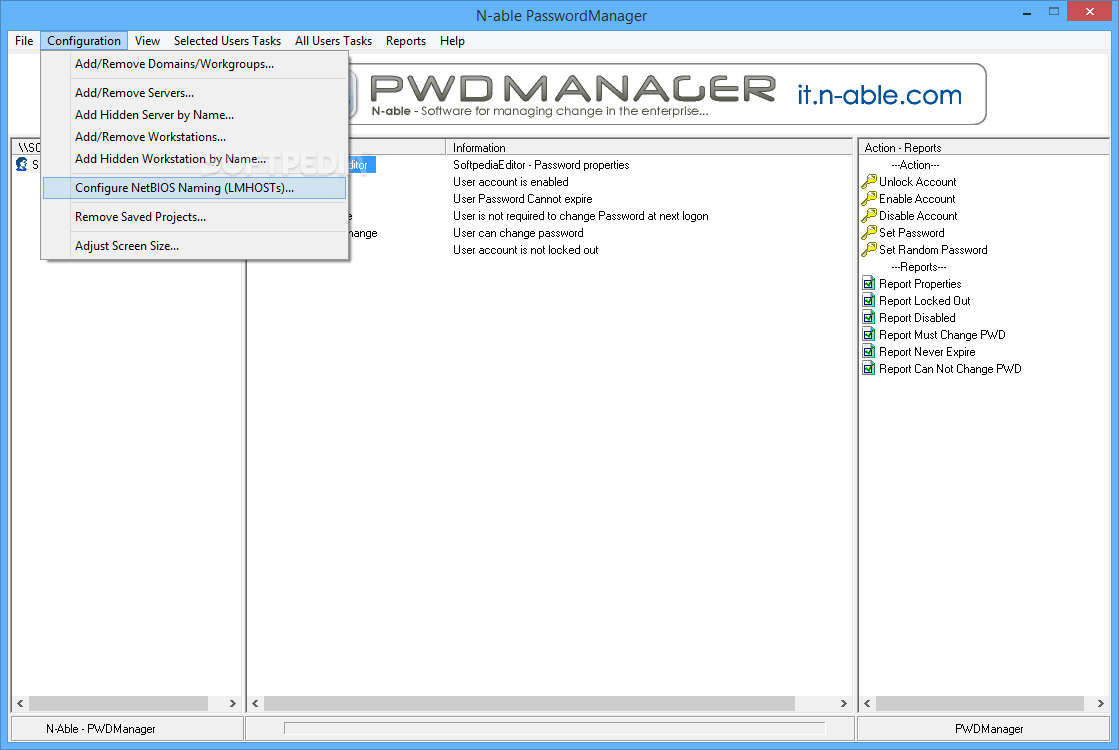
Task: Click Disable Account action
Action: pos(918,216)
